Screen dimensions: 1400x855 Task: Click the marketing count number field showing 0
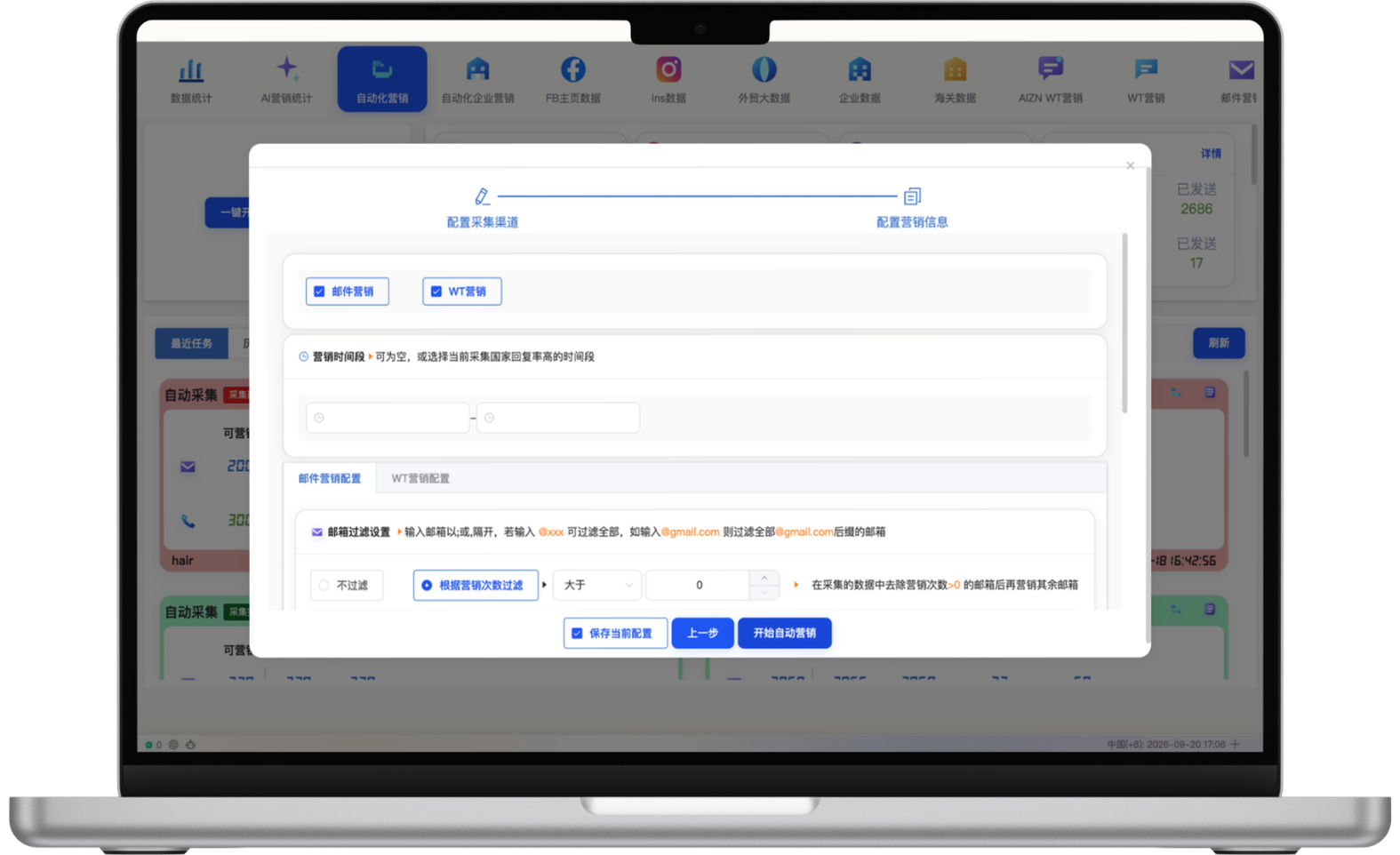click(699, 585)
